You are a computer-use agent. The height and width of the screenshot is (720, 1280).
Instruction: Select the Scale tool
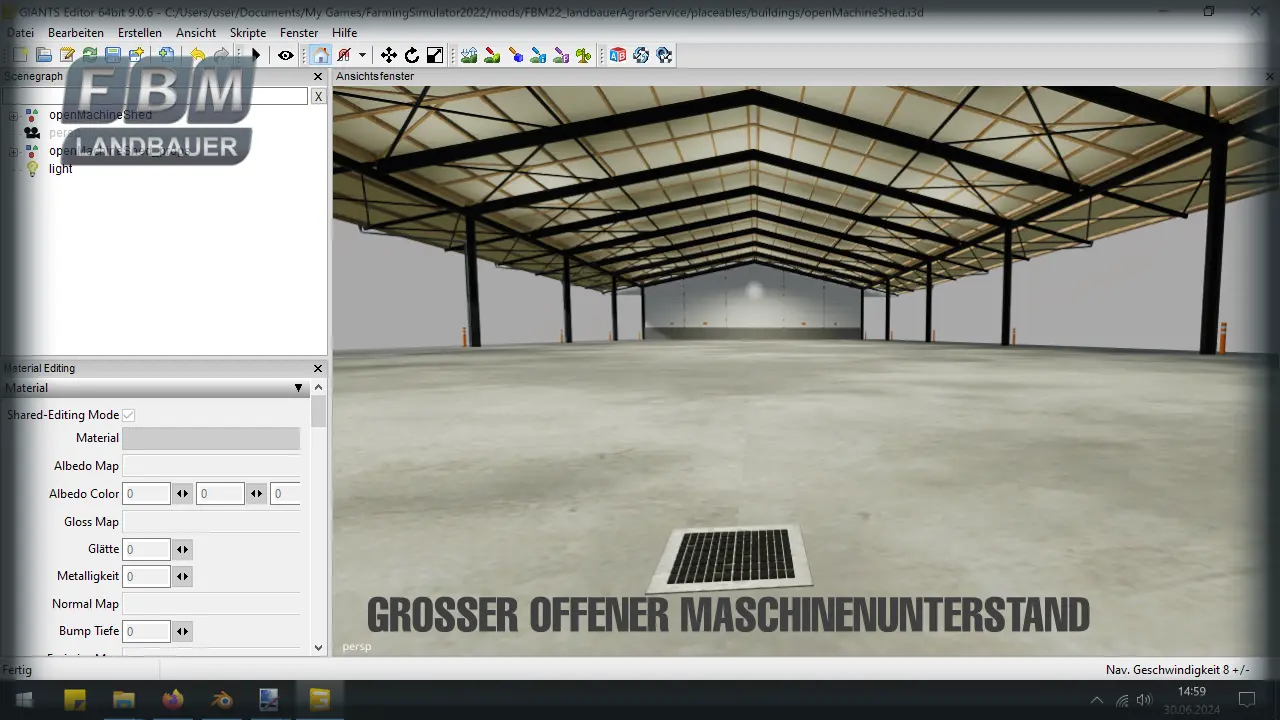[435, 55]
